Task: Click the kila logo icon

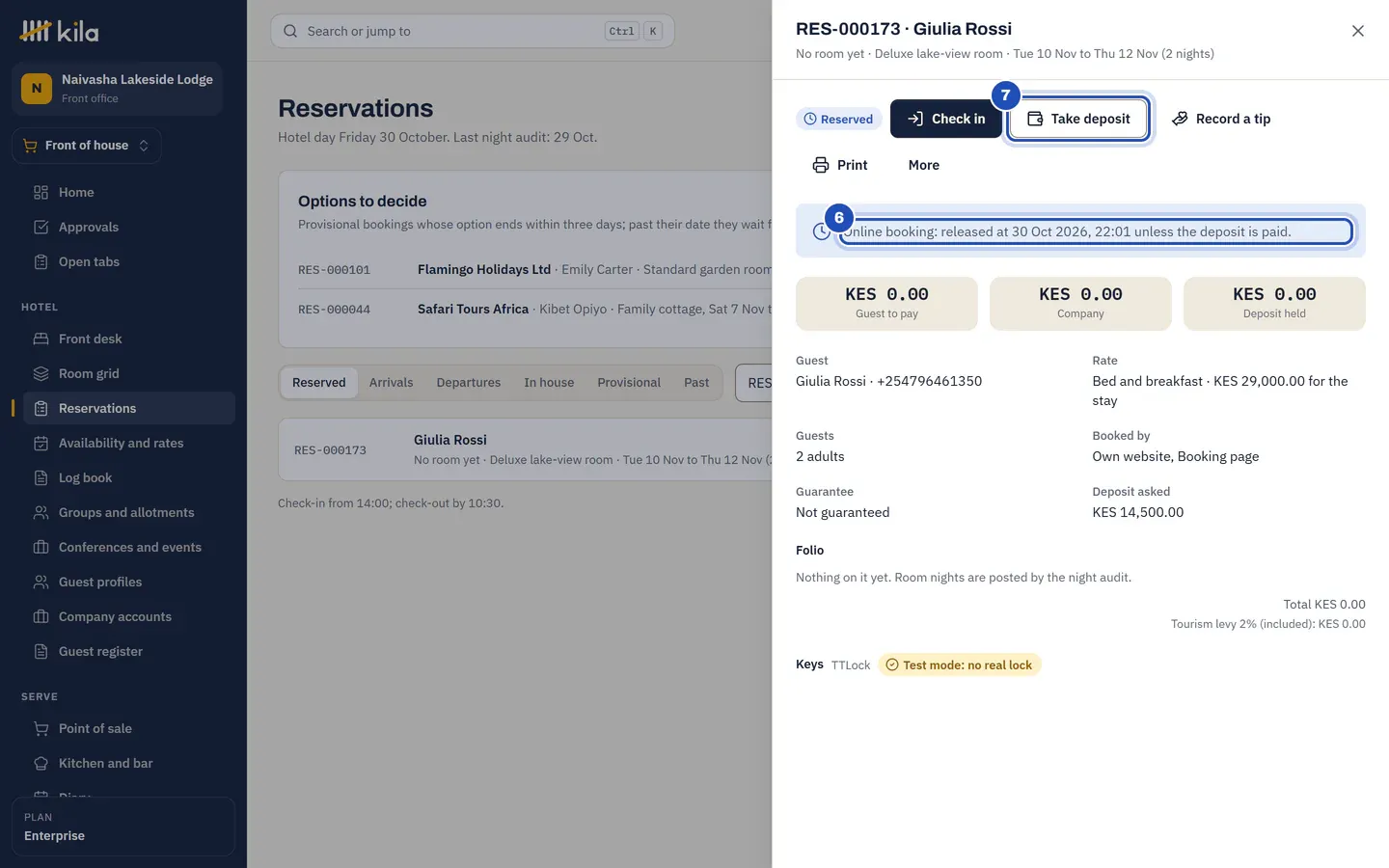Action: click(x=36, y=31)
